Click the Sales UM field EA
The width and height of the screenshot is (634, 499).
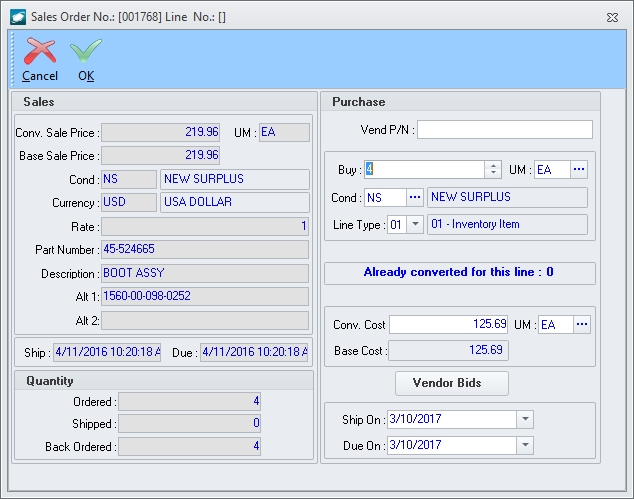(x=284, y=132)
